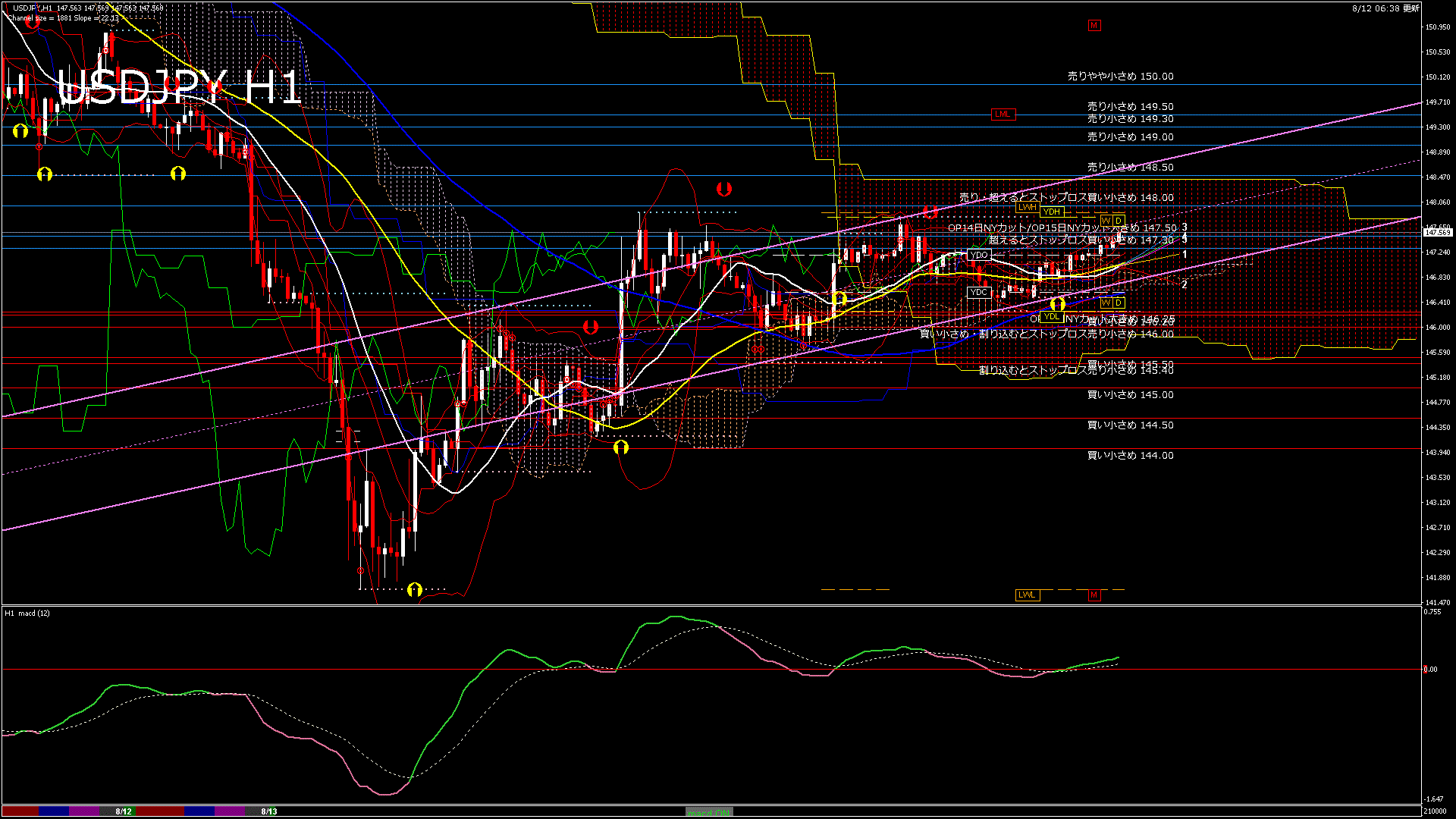Image resolution: width=1456 pixels, height=819 pixels.
Task: Click the red M marker beside LWL
Action: click(1094, 595)
